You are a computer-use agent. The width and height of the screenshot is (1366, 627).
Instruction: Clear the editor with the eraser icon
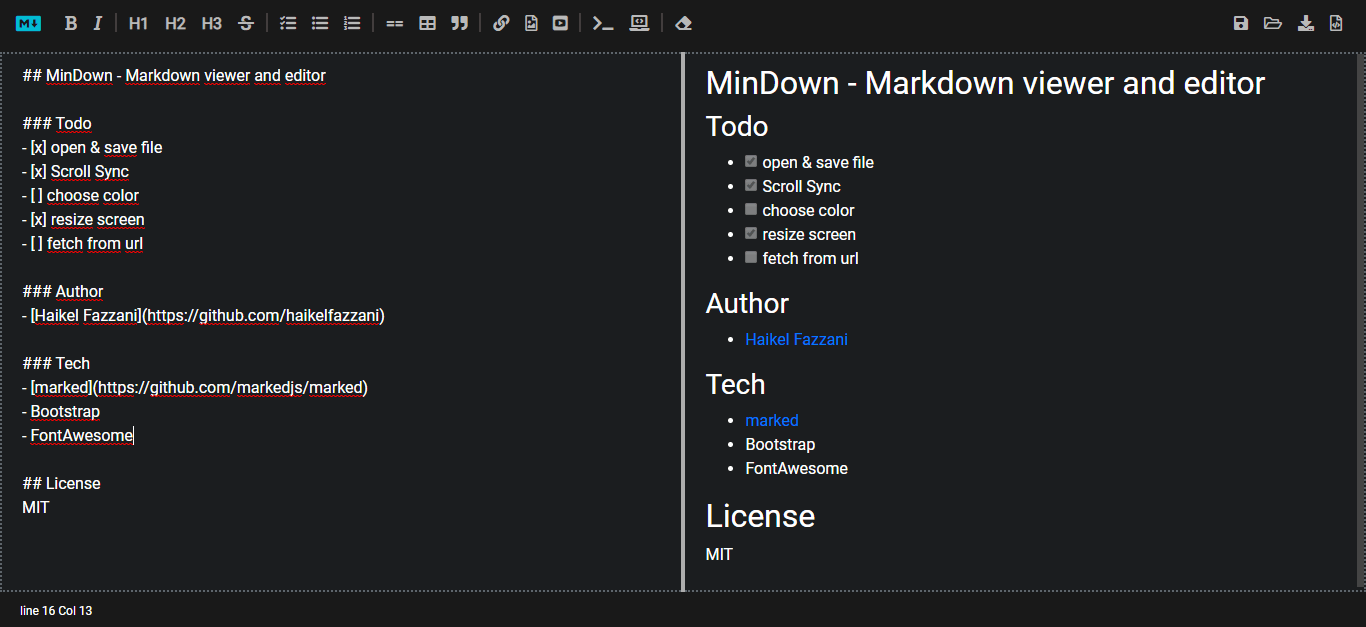[x=683, y=23]
